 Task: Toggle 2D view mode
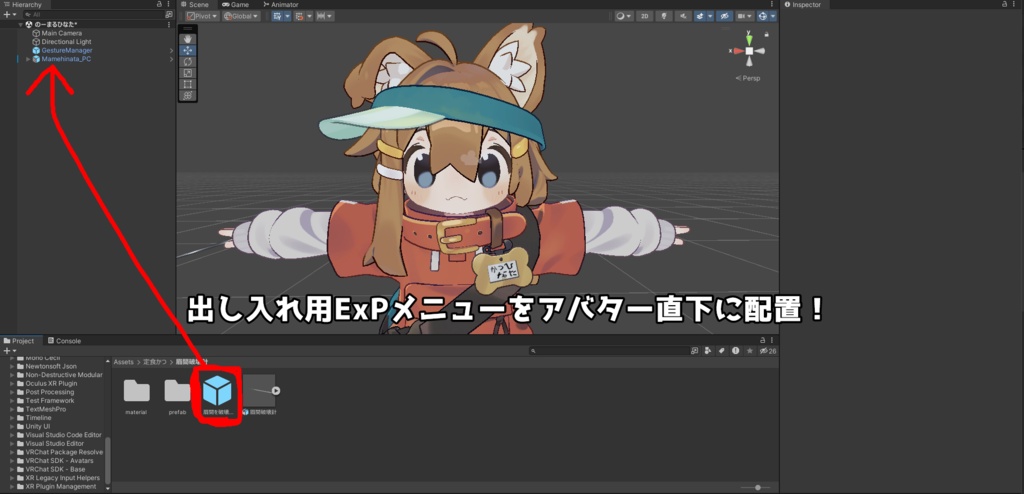coord(644,16)
